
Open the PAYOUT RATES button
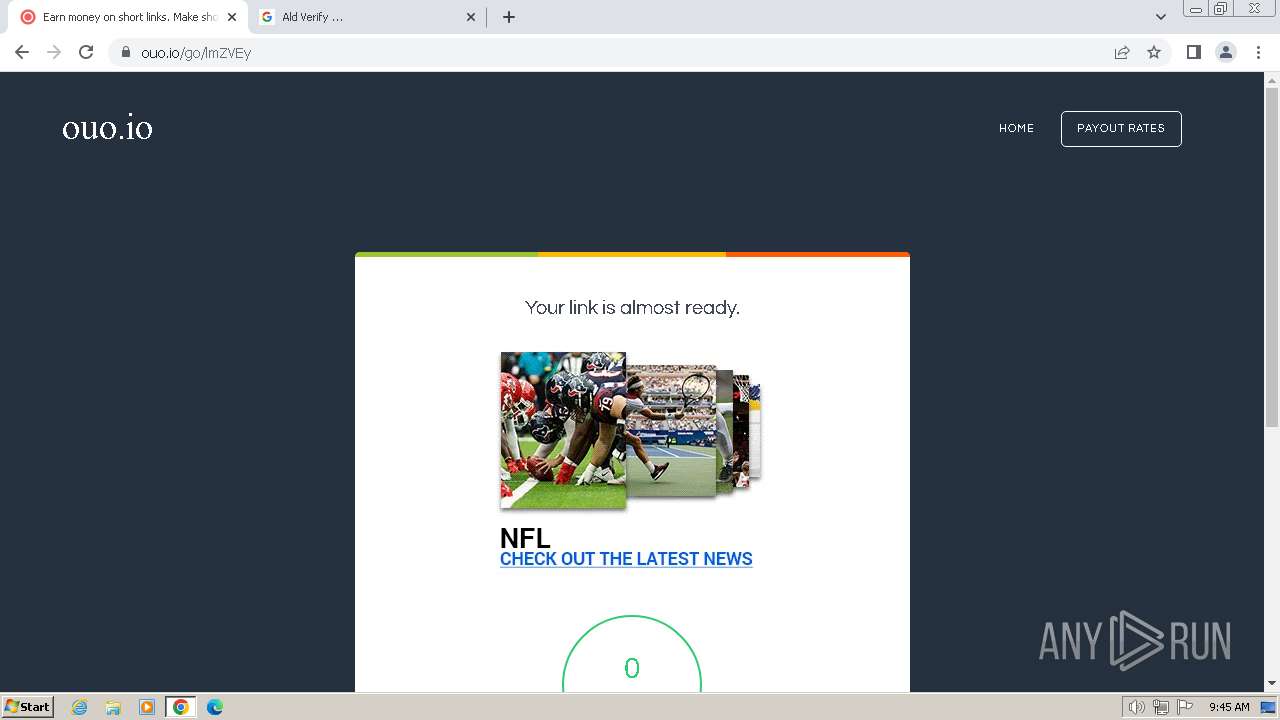tap(1121, 129)
